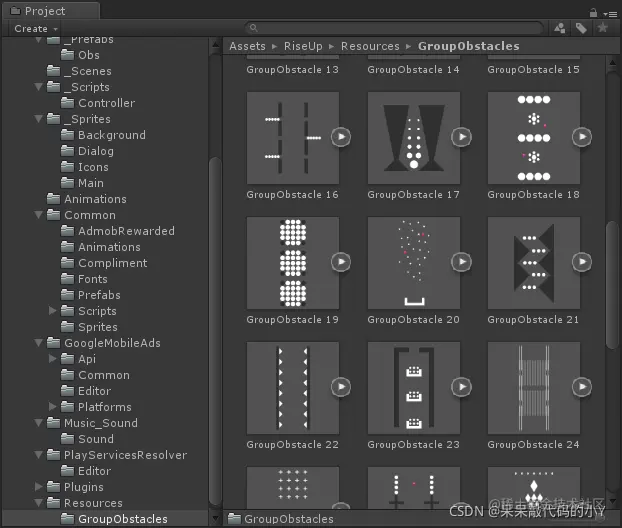Toggle the Project panel lock icon
Viewport: 622px width, 528px height.
pyautogui.click(x=593, y=13)
